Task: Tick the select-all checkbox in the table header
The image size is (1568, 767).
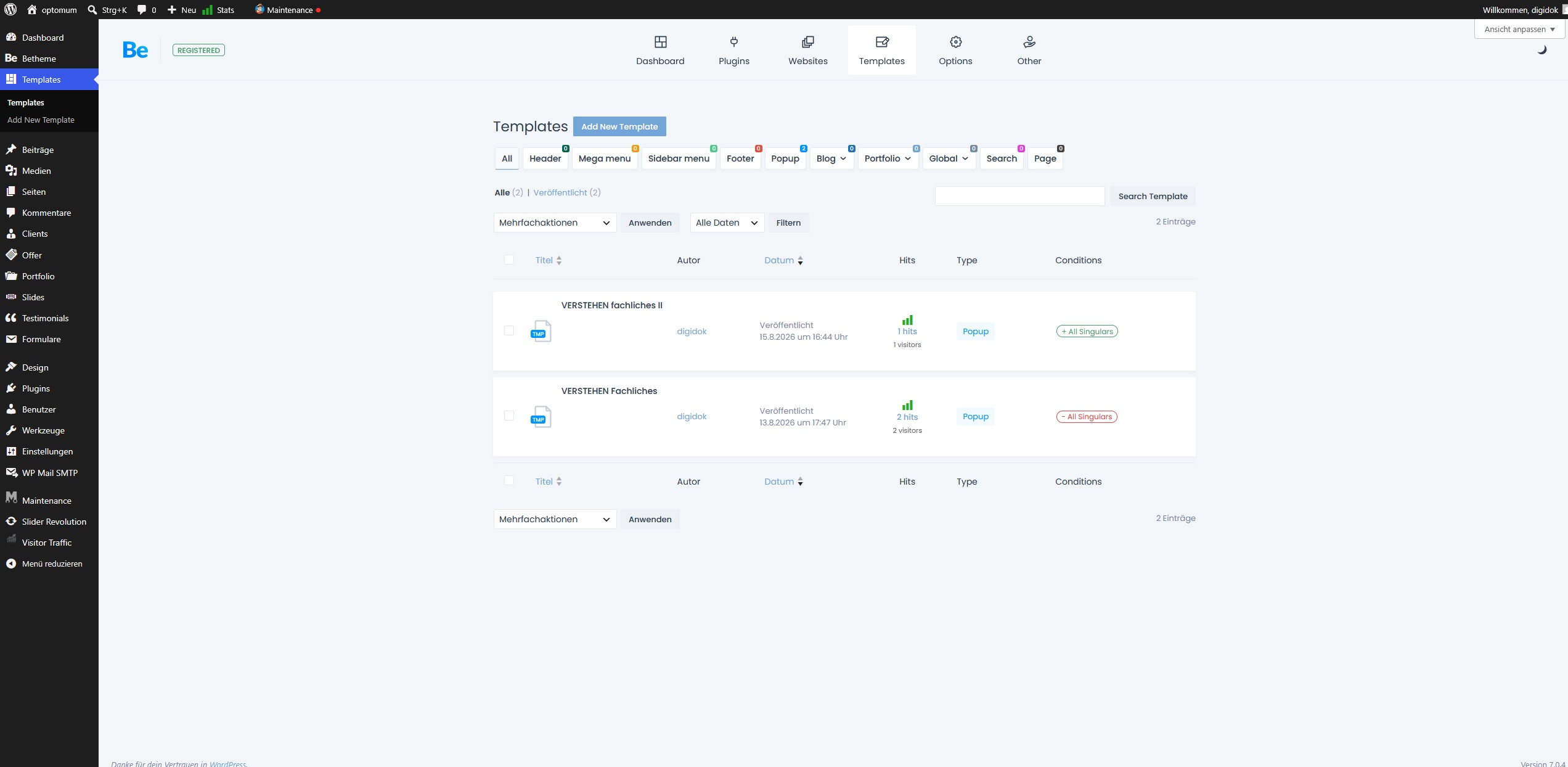Action: tap(509, 260)
